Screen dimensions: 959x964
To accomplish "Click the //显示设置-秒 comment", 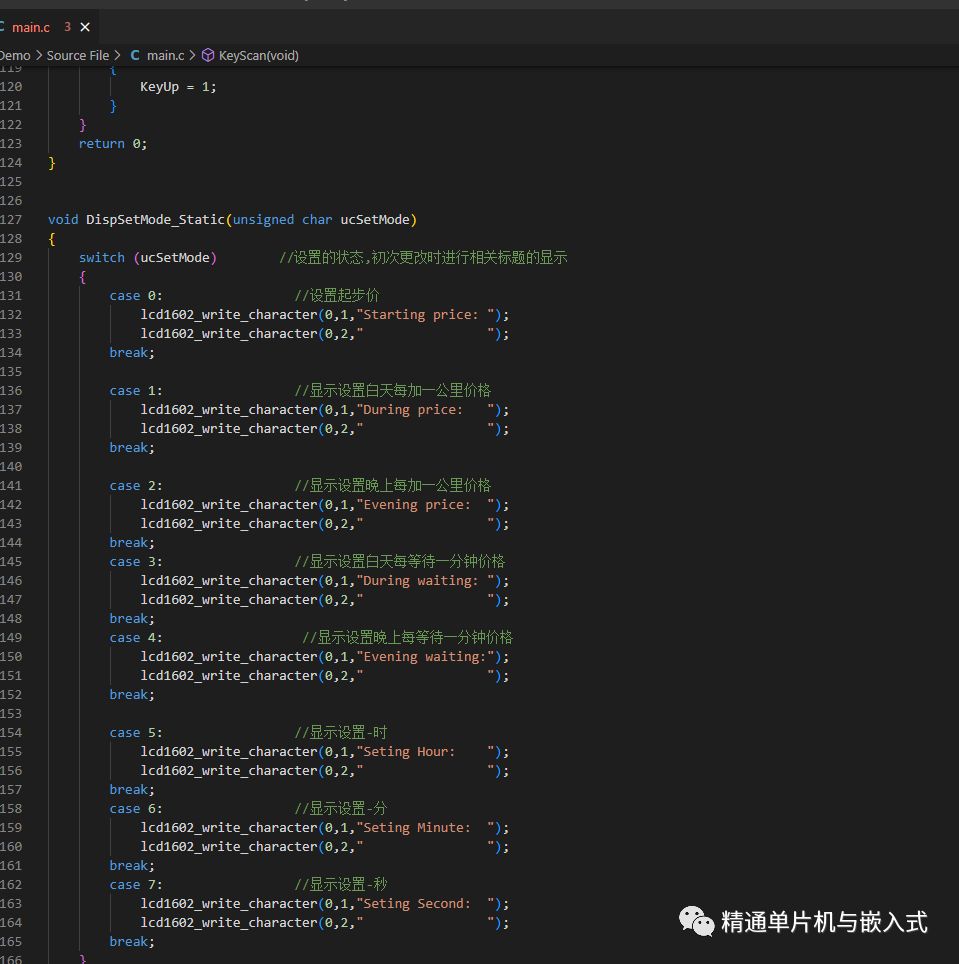I will coord(341,885).
